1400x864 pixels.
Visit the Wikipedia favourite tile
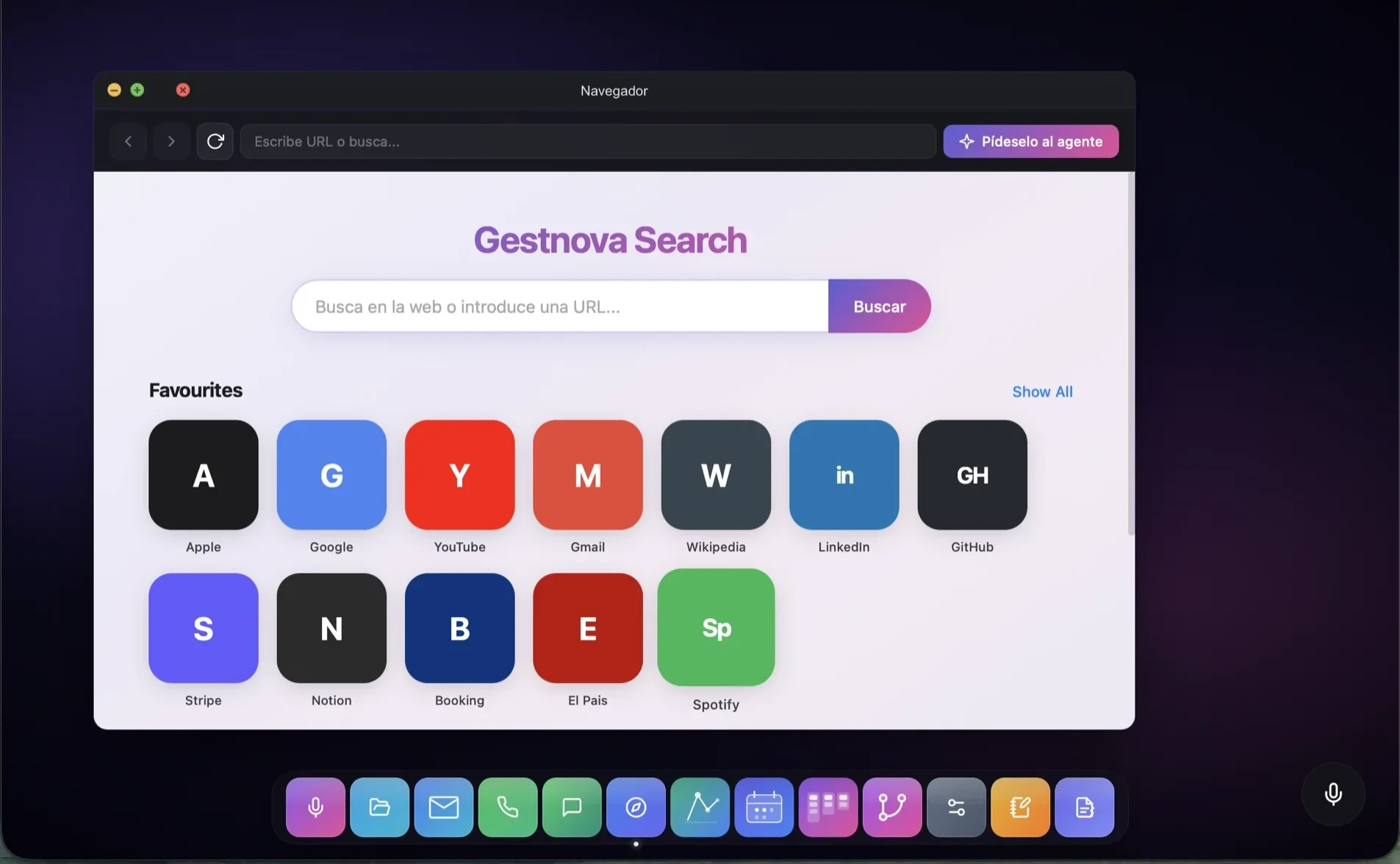pyautogui.click(x=716, y=475)
